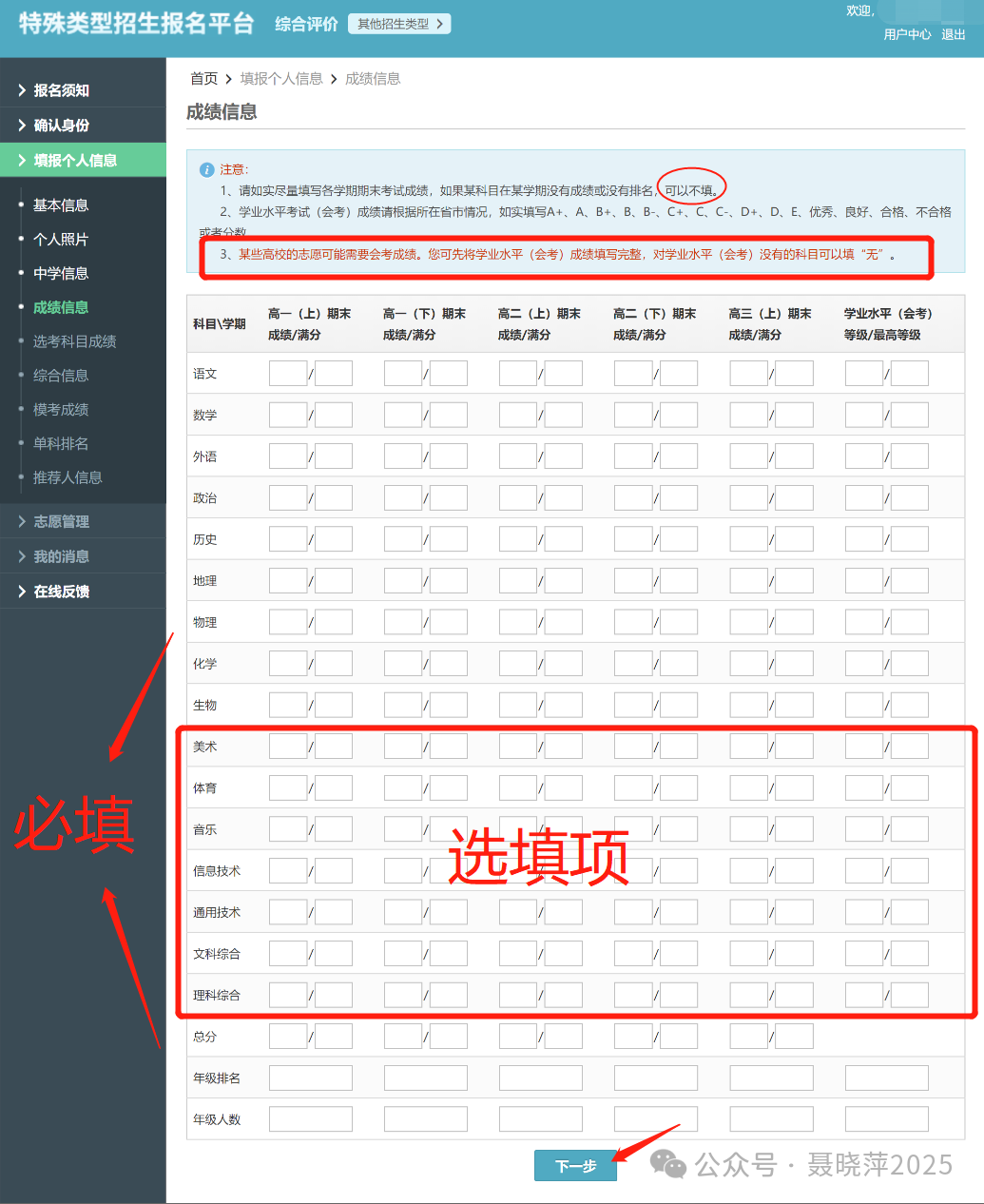Click 化学 full-mark field for 高一(下)期末

[449, 663]
